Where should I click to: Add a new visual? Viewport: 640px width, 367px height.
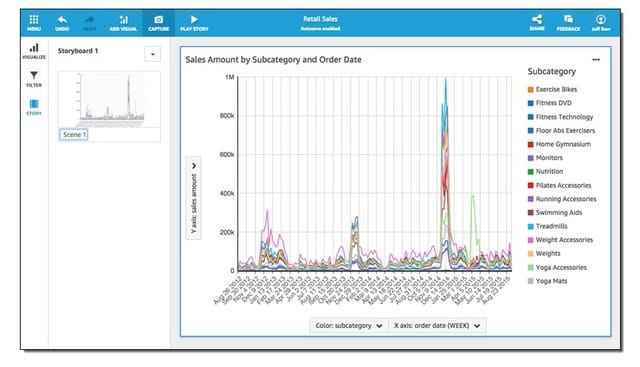click(x=123, y=23)
